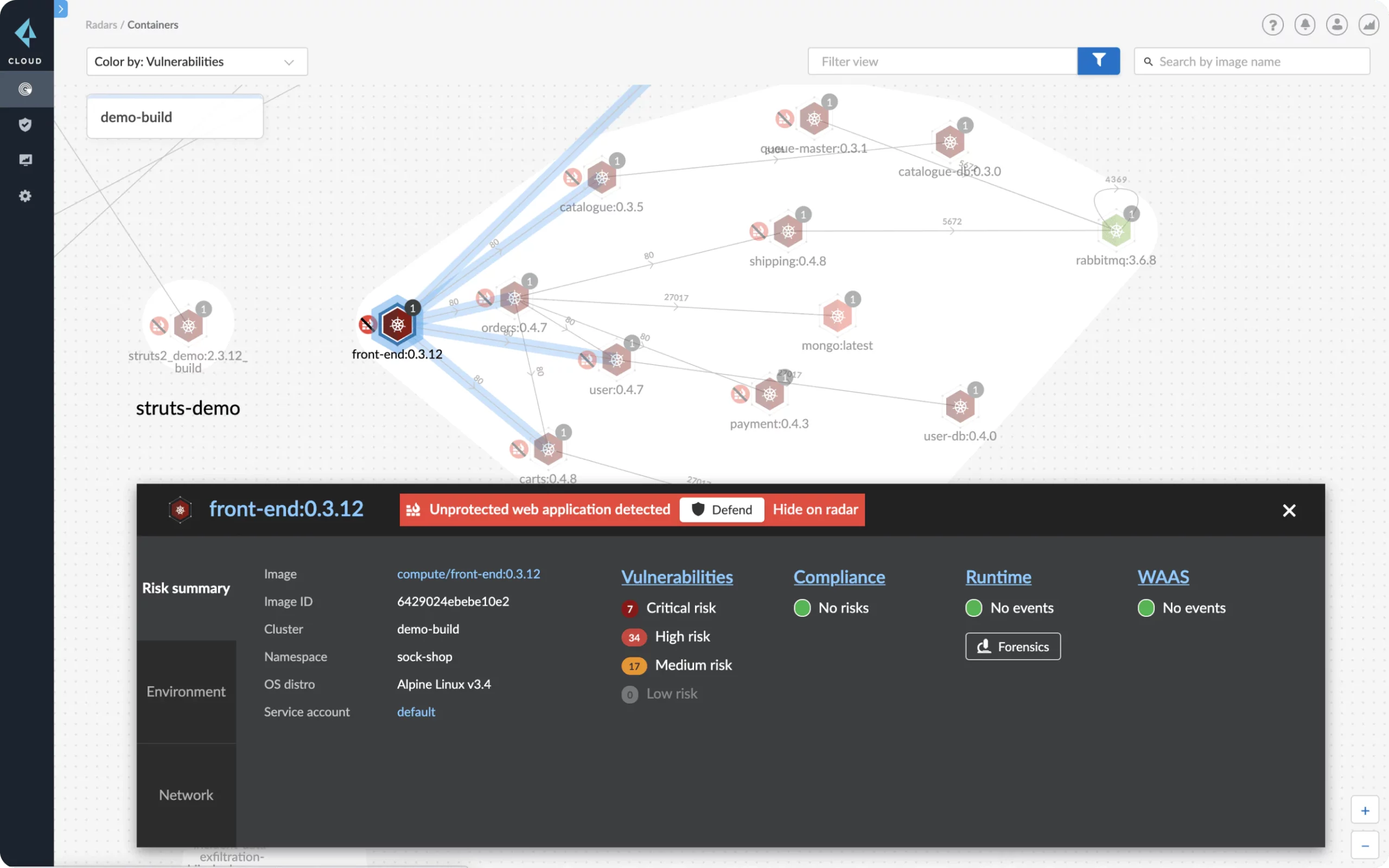Click Hide on radar for front-end:0.3.12
Image resolution: width=1389 pixels, height=868 pixels.
tap(815, 509)
